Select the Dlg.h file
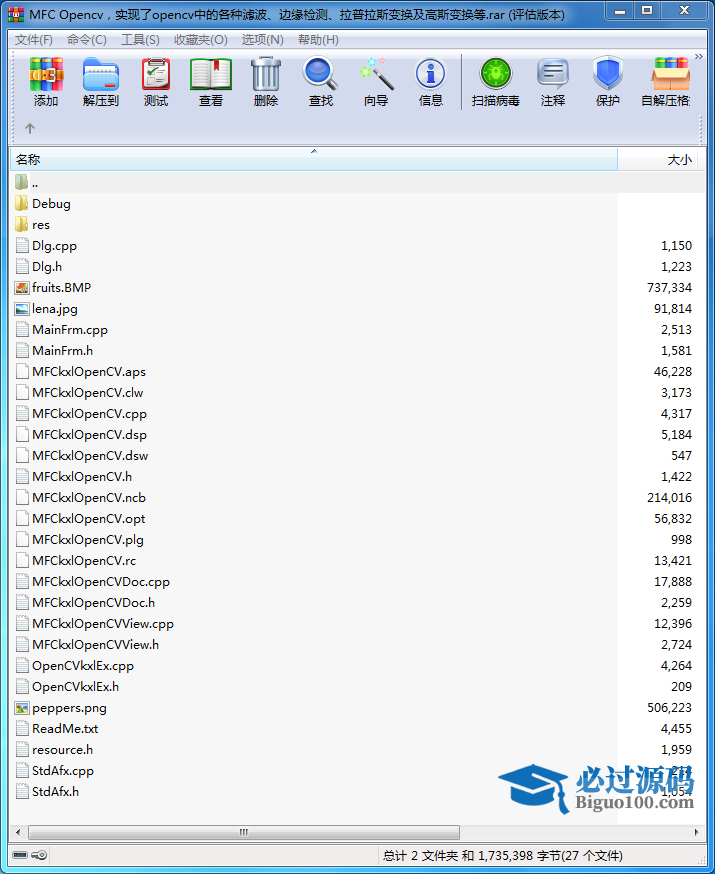This screenshot has height=874, width=715. coord(47,266)
